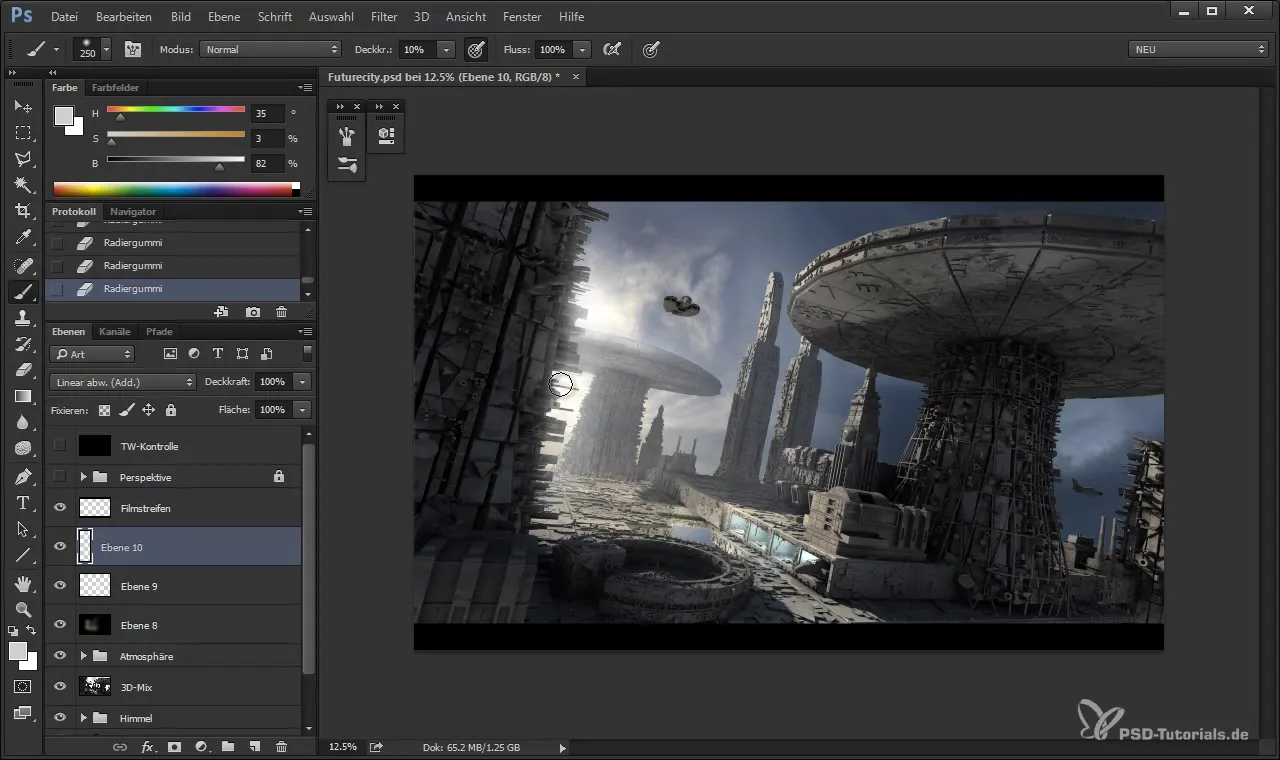Open the brush panel toggle in options bar

[x=132, y=49]
